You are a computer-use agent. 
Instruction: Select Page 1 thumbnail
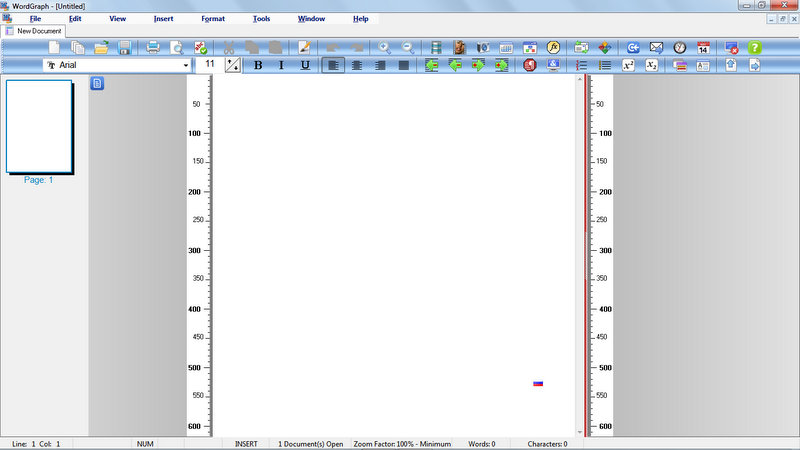39,127
